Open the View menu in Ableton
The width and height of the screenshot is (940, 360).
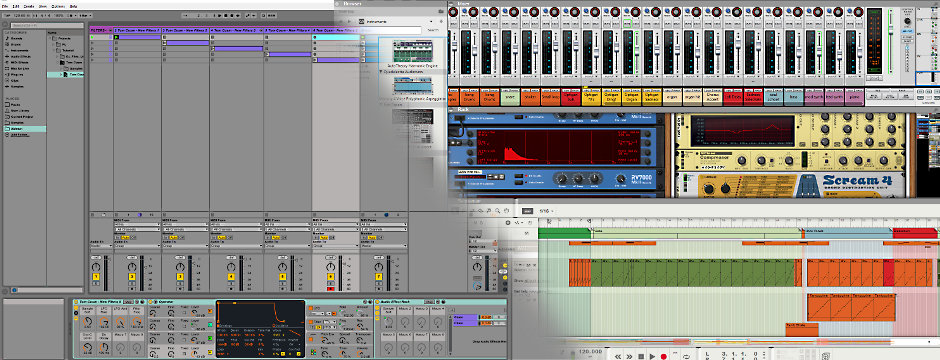(x=43, y=7)
